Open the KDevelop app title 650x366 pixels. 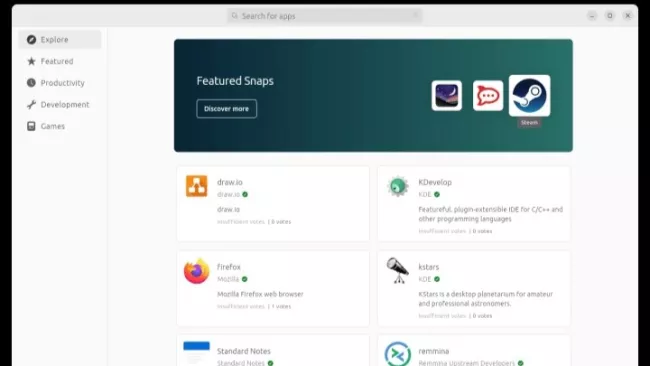[x=435, y=182]
